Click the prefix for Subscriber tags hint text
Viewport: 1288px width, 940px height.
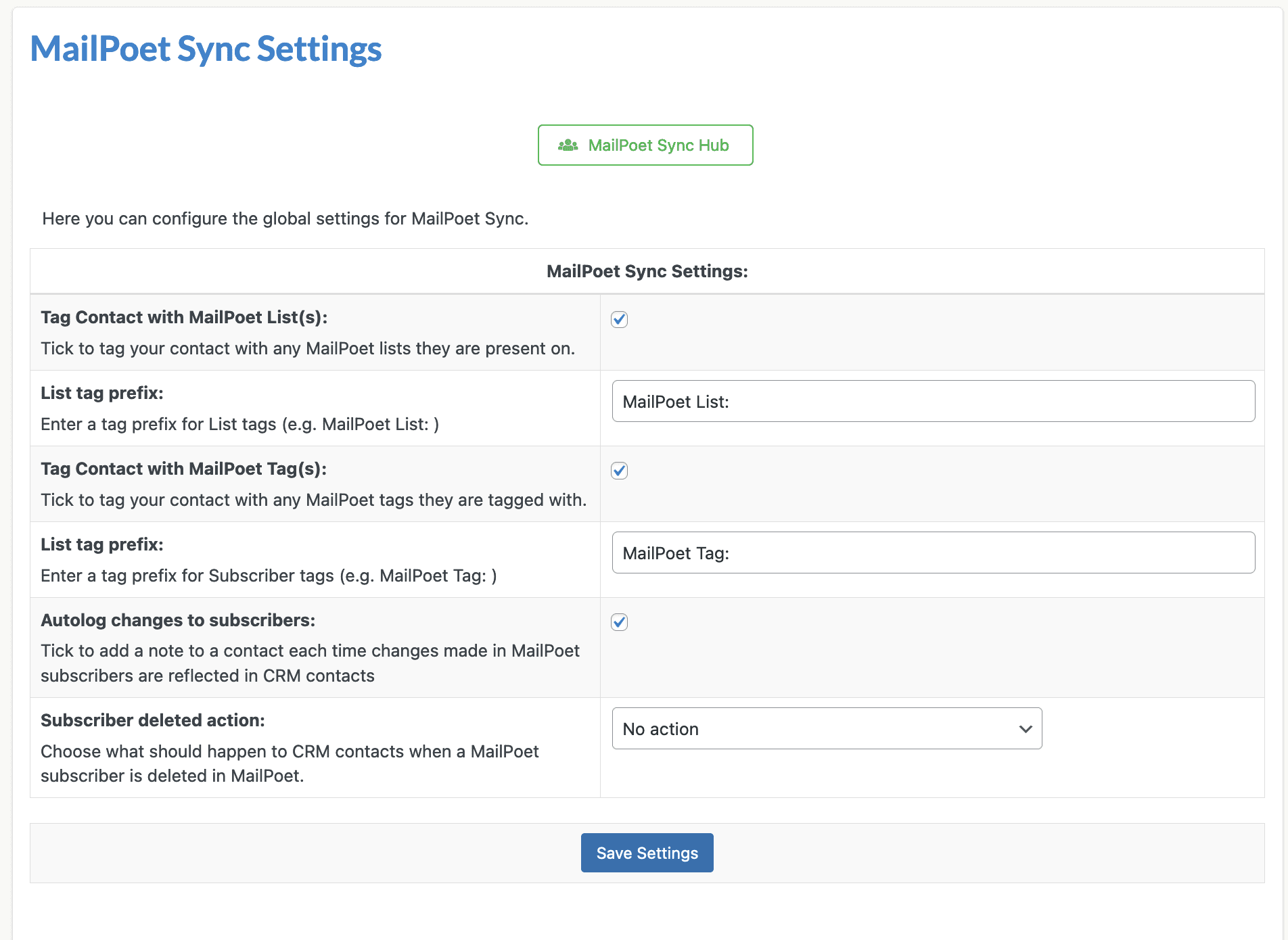pyautogui.click(x=269, y=575)
